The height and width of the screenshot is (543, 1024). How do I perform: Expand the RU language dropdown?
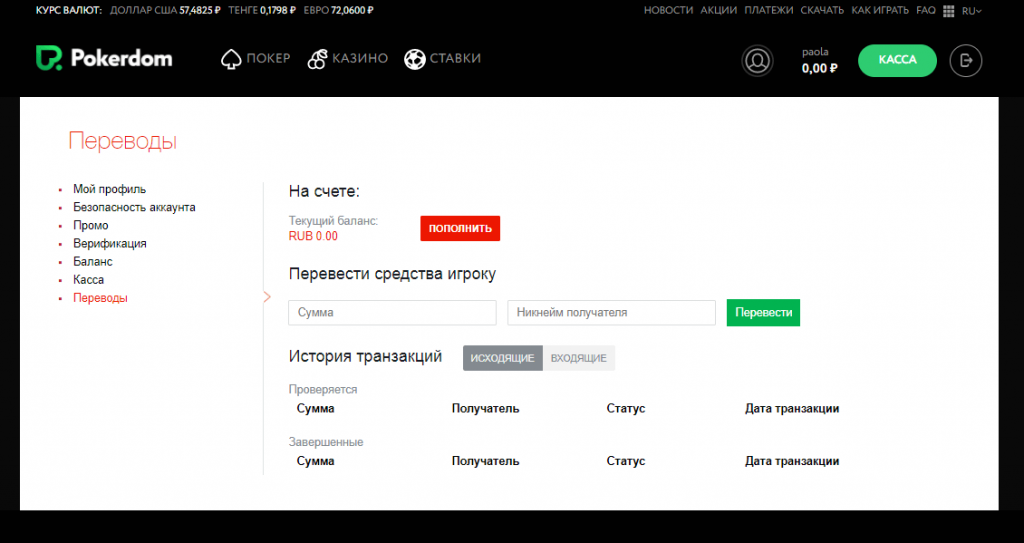point(972,10)
